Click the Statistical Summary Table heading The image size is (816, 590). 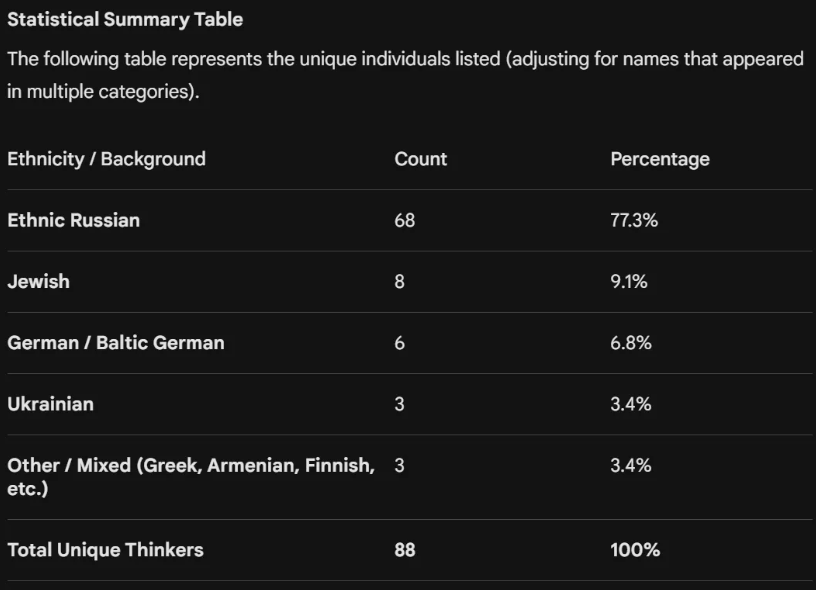125,19
